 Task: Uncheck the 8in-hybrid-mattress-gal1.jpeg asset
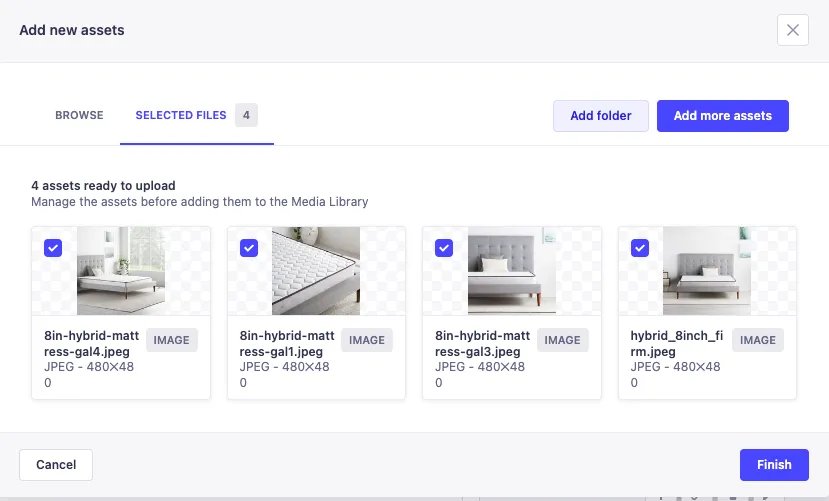pyautogui.click(x=249, y=248)
